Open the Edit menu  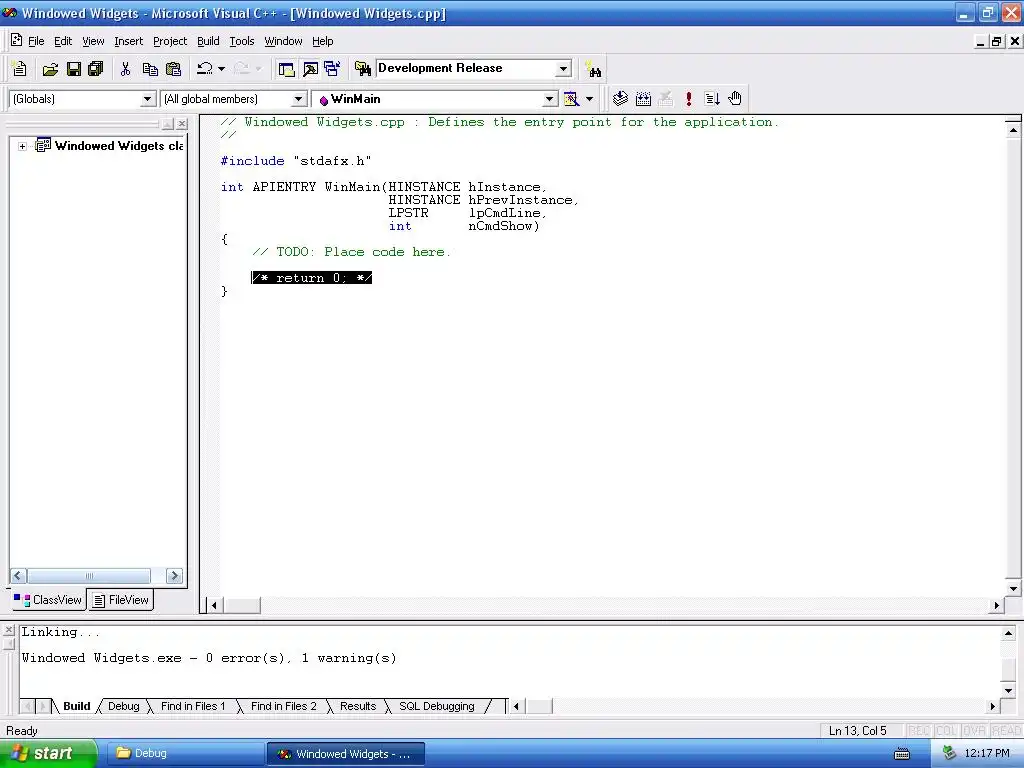point(63,41)
